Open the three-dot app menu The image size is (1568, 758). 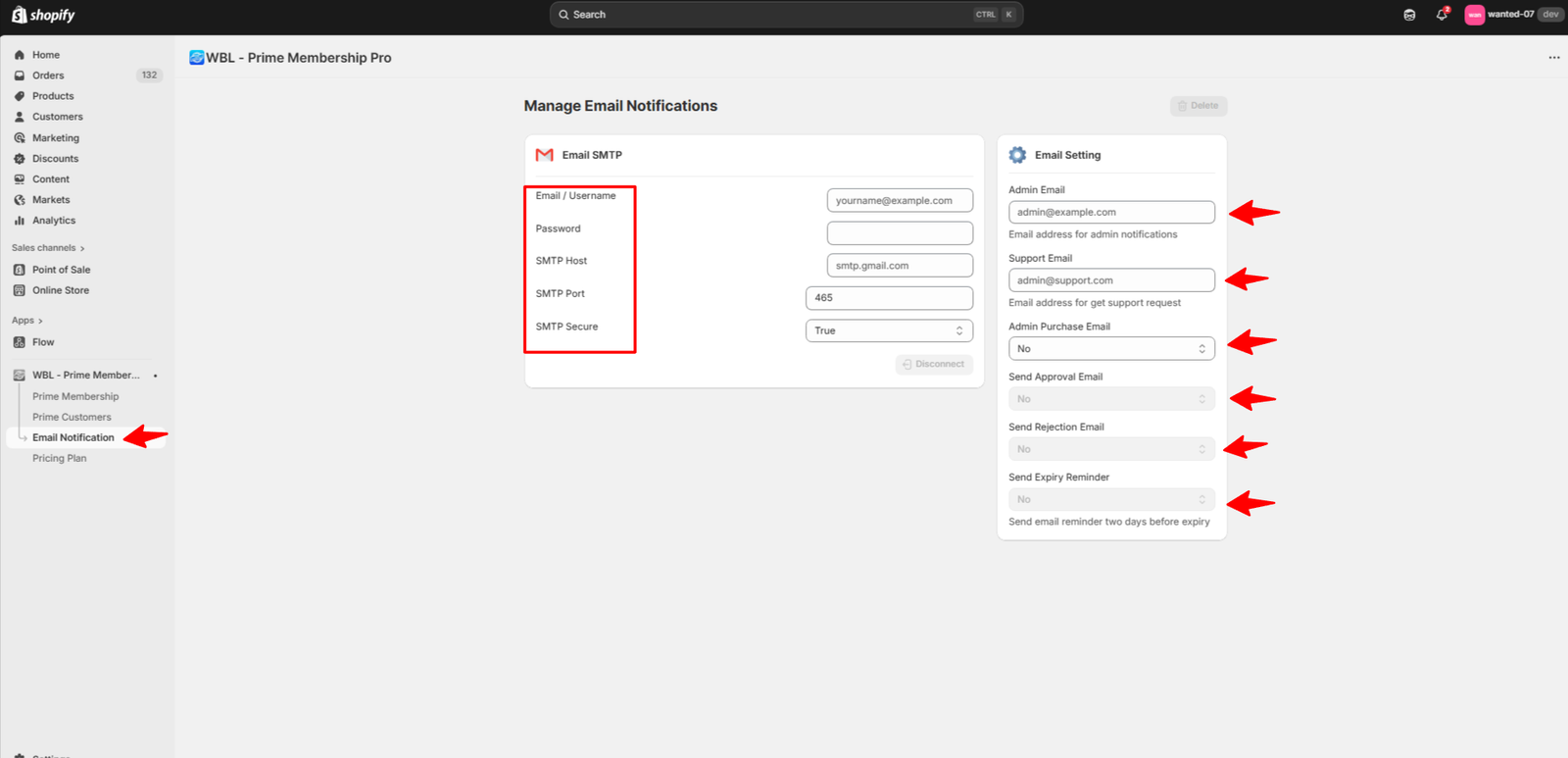[x=1554, y=58]
